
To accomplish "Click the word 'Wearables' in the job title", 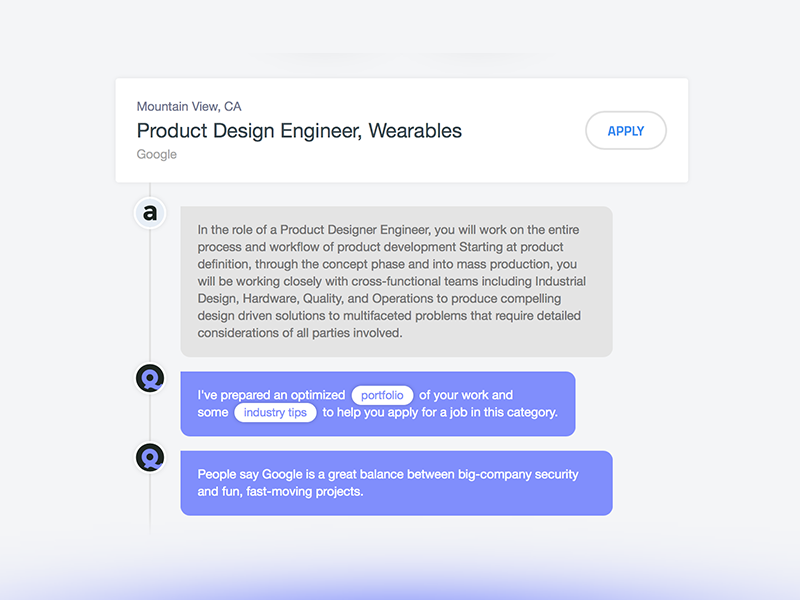I will (415, 131).
